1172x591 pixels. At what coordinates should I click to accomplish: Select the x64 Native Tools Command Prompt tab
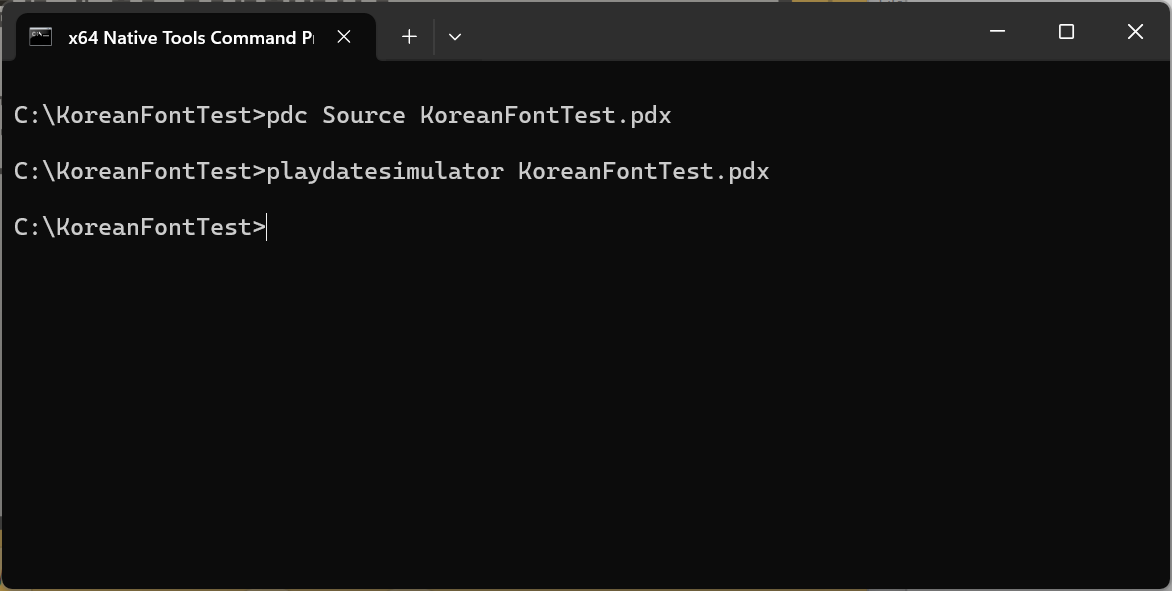[190, 38]
